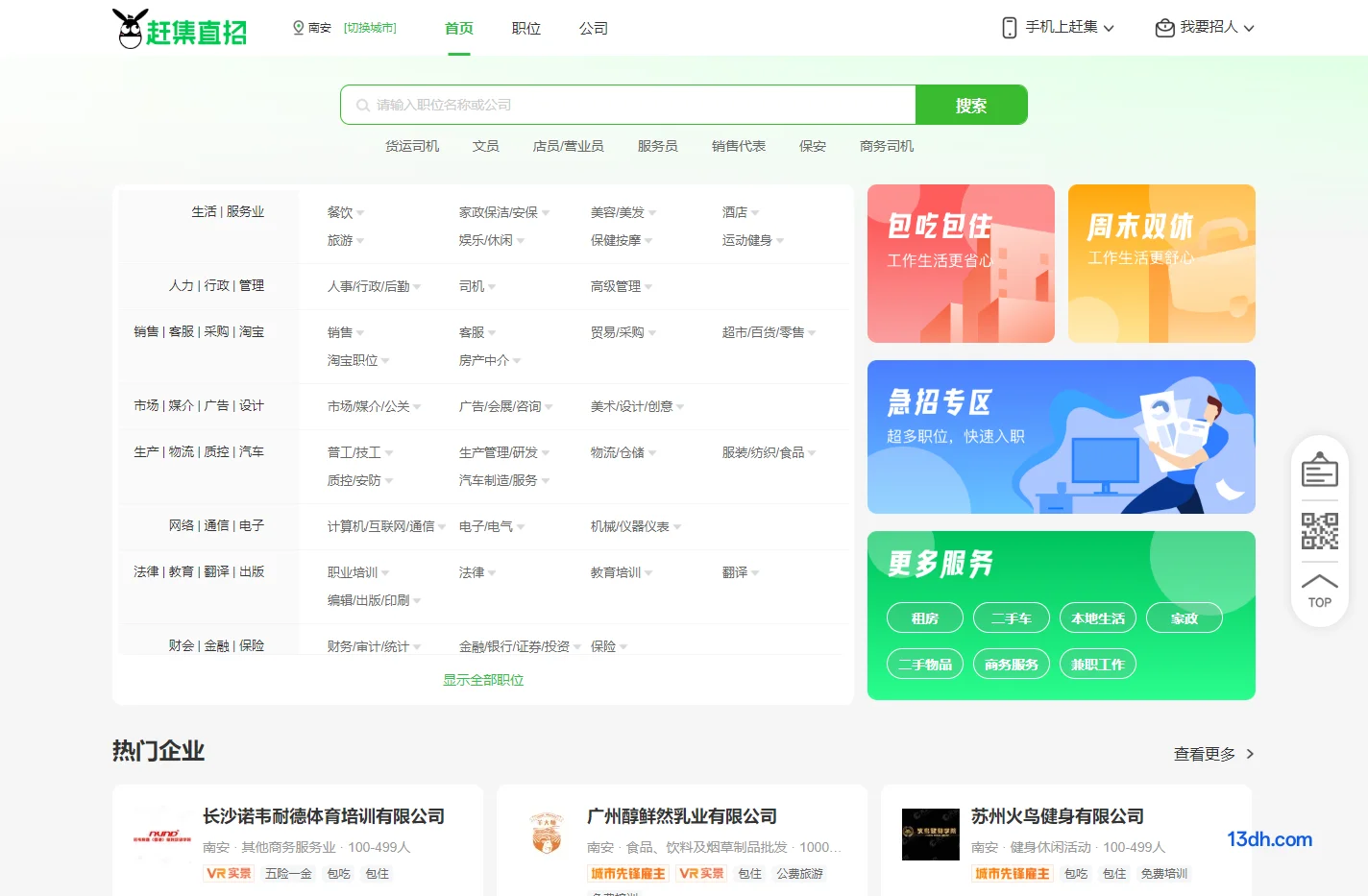Pick the 服务员 quick search tag

(658, 146)
